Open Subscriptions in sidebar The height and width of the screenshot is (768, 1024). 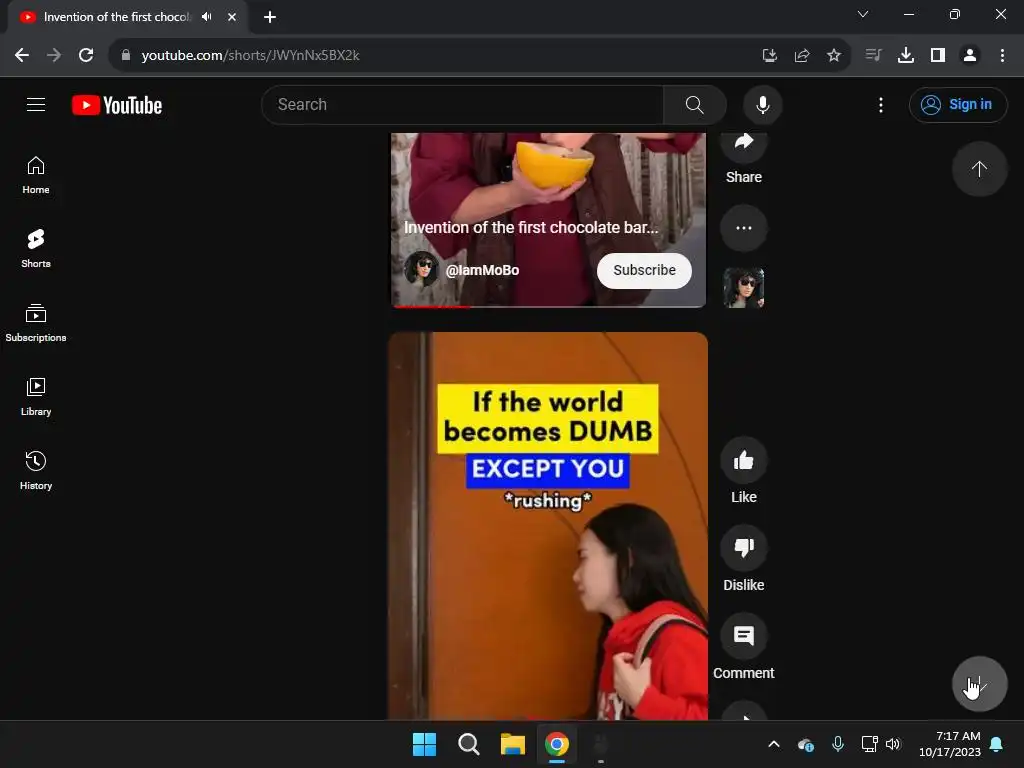[36, 323]
